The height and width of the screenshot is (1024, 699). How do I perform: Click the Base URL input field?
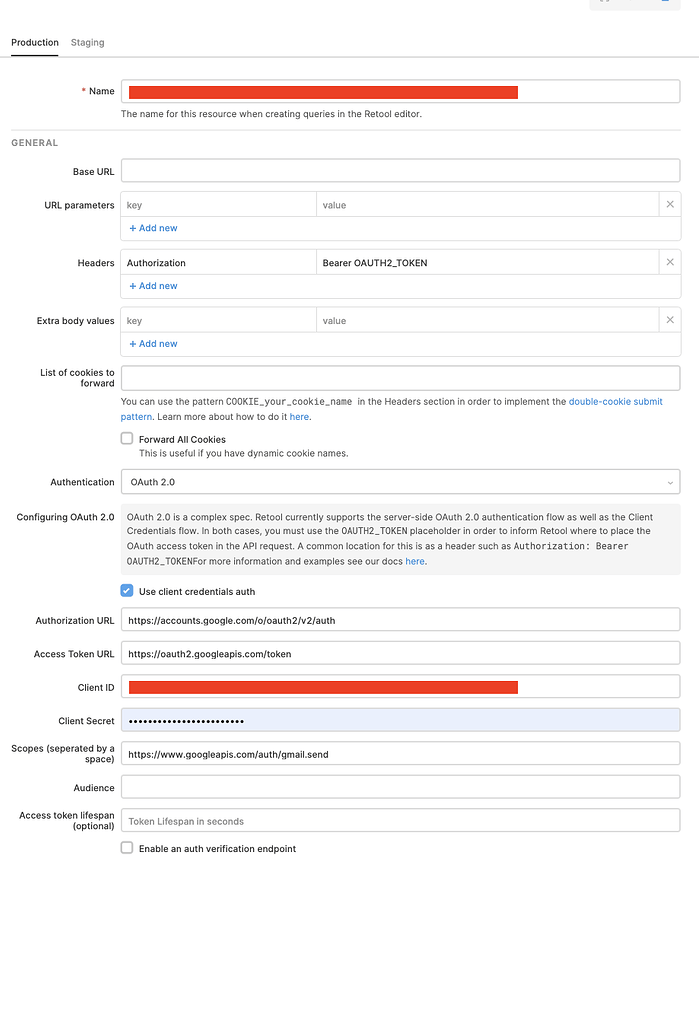(x=400, y=170)
